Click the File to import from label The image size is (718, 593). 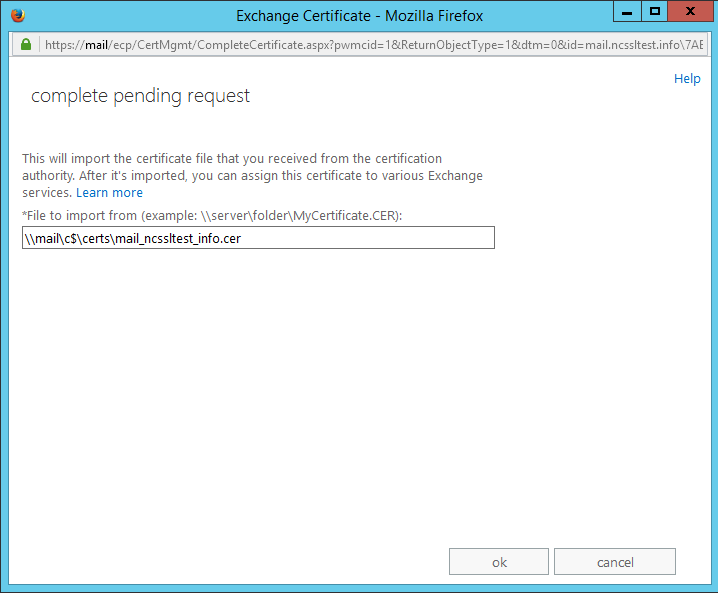pyautogui.click(x=212, y=216)
